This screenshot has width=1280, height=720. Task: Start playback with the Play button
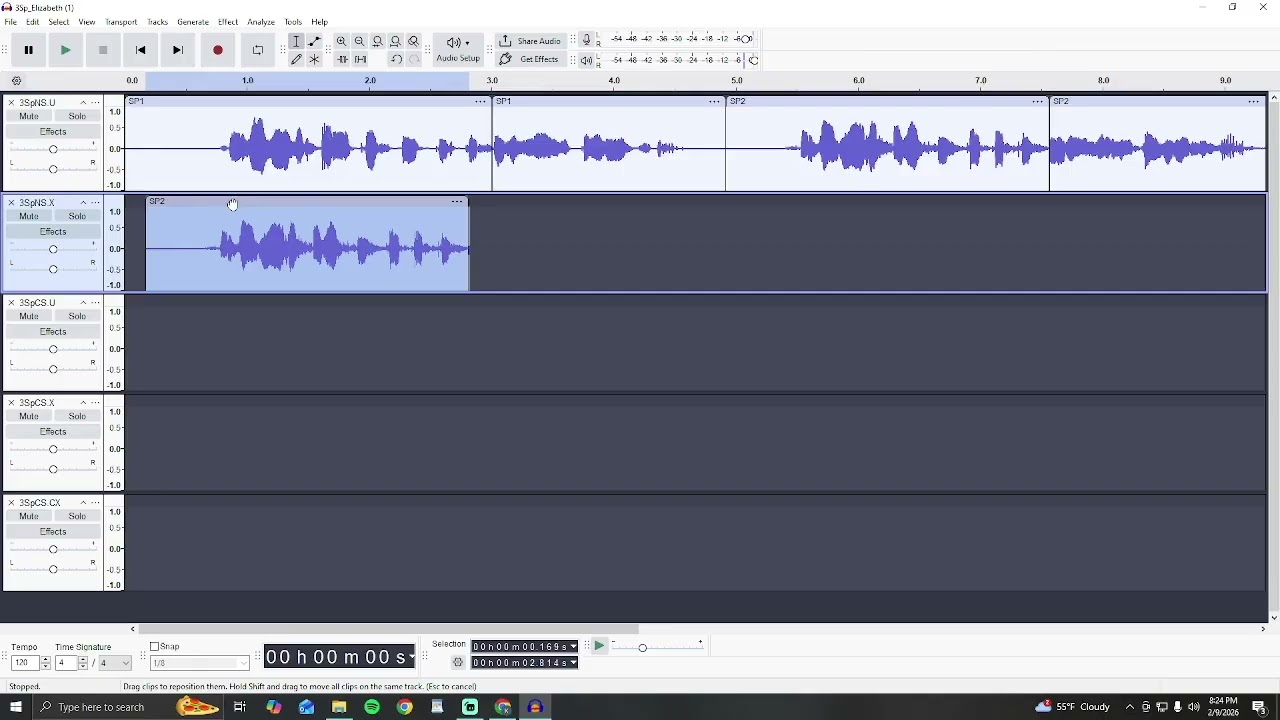66,50
